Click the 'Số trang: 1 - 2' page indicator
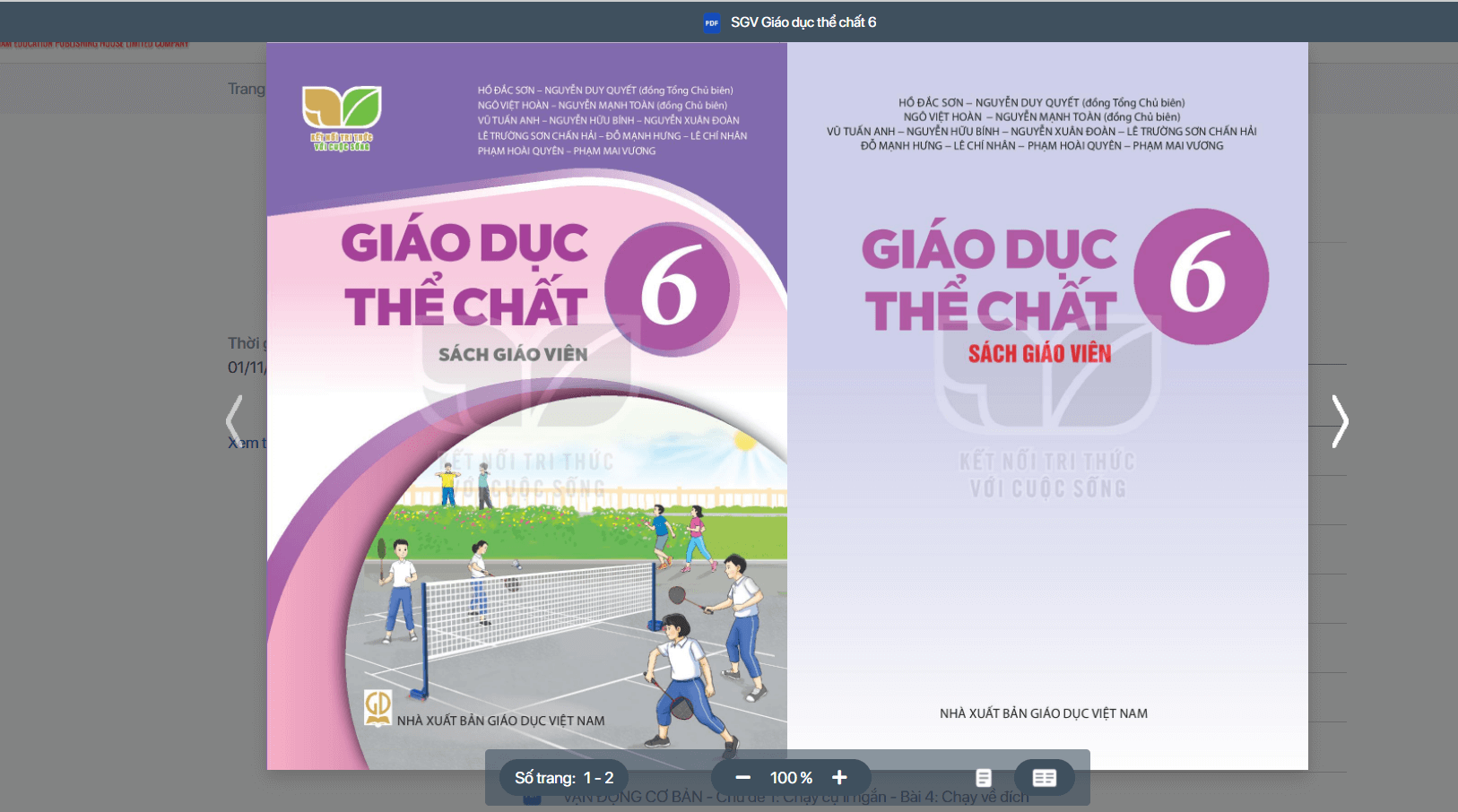Screen dimensions: 1458x812 pyautogui.click(x=564, y=778)
